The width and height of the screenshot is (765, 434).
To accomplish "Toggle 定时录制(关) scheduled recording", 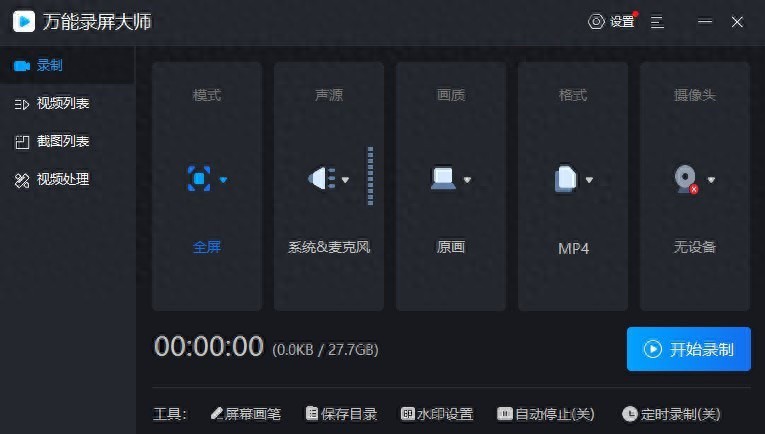I will pyautogui.click(x=670, y=414).
